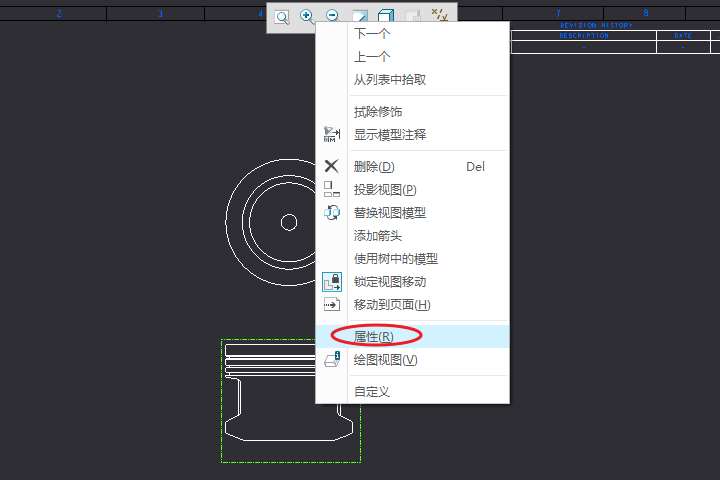720x480 pixels.
Task: Choose 下一个 in the context menu
Action: [412, 34]
